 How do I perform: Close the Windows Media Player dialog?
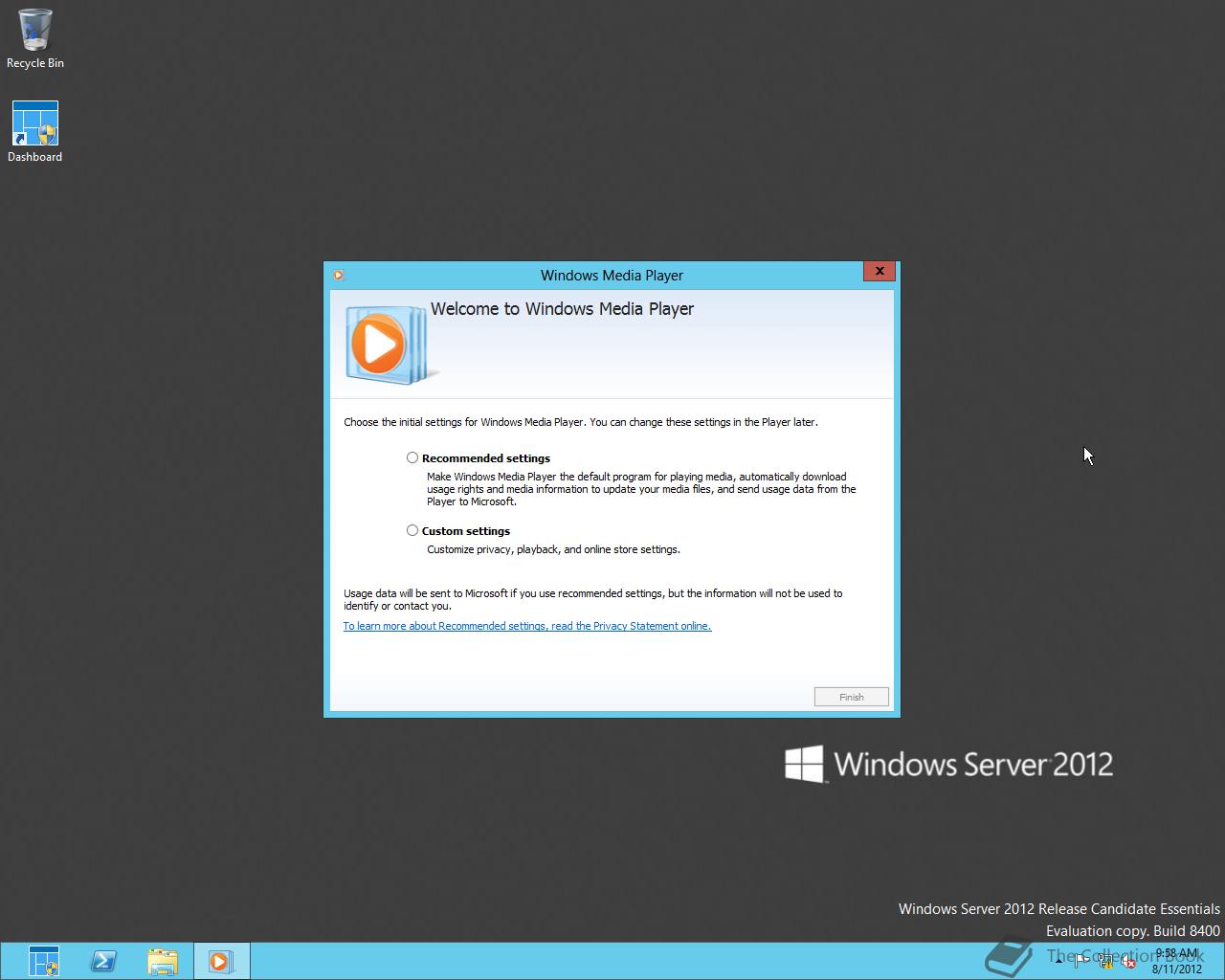(879, 271)
